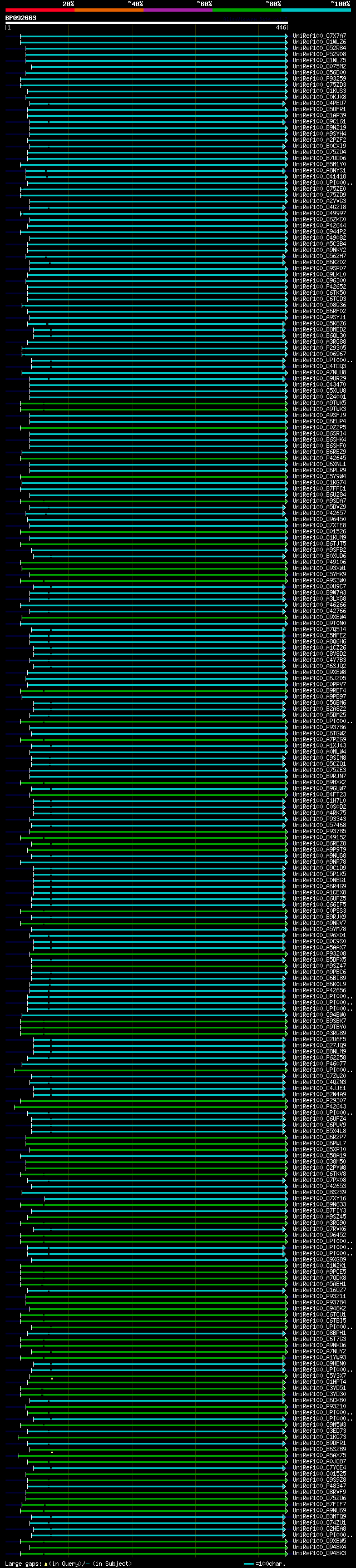Open hit UniRef100_Q52R84

(319, 48)
